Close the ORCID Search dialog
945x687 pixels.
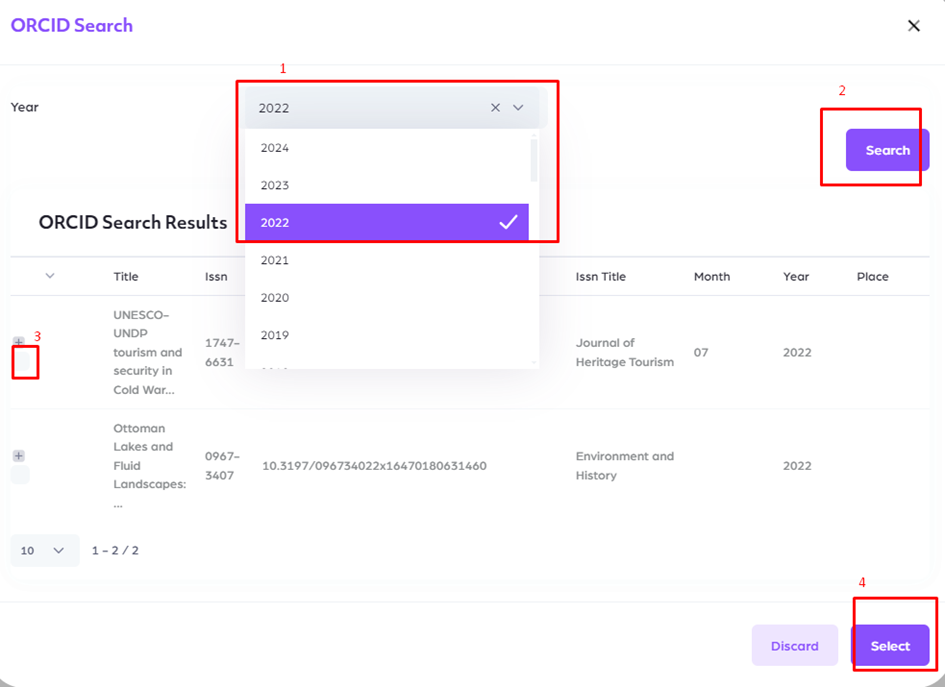coord(913,26)
